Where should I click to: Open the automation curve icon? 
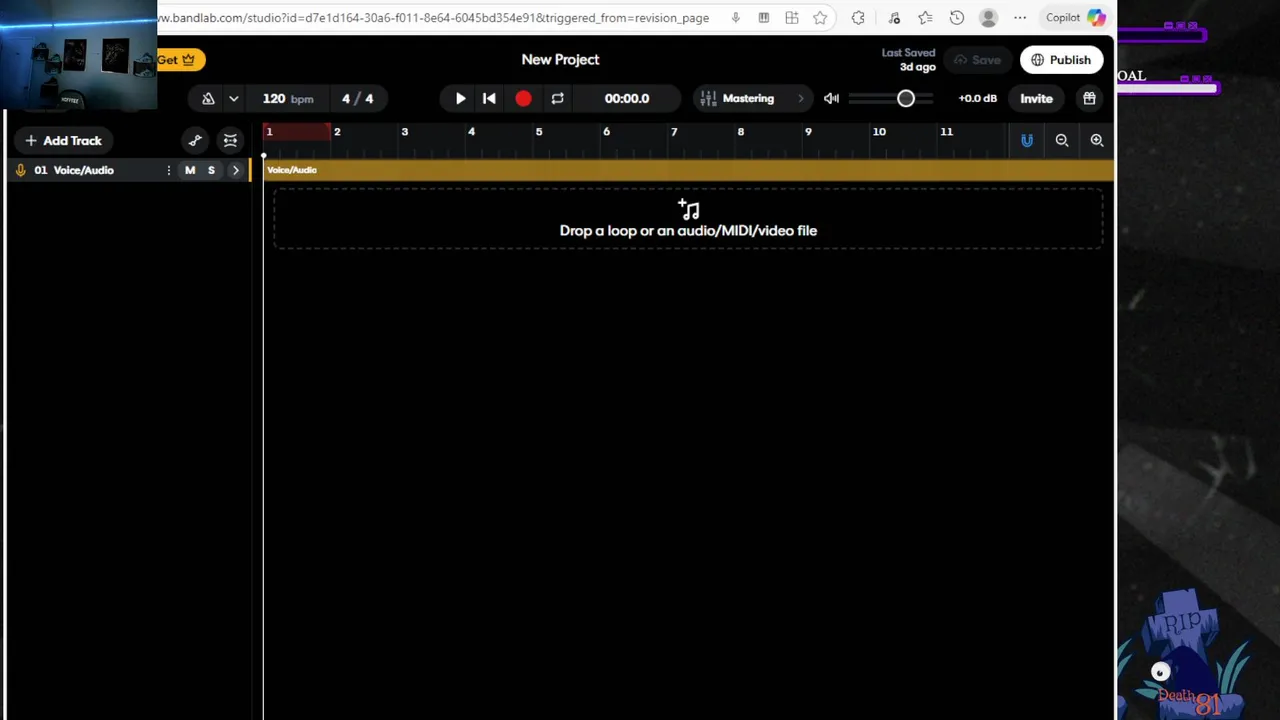coord(195,141)
